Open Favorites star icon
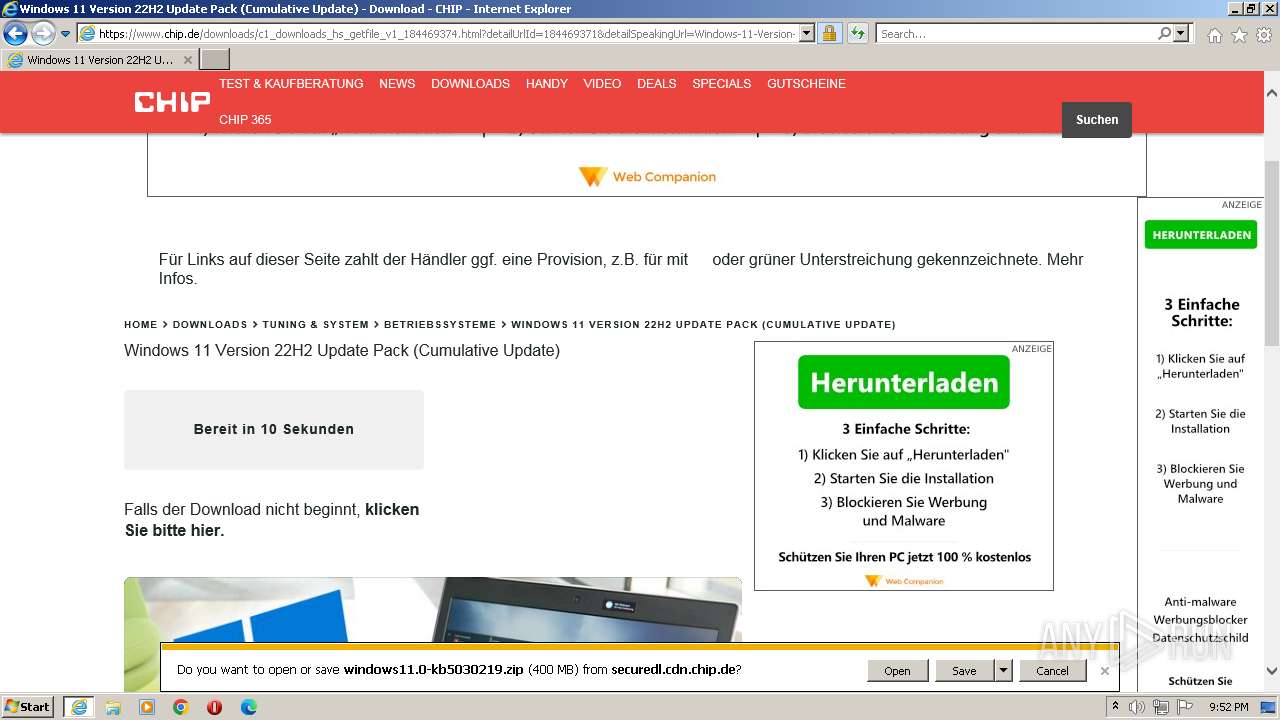The height and width of the screenshot is (720, 1280). [1239, 34]
